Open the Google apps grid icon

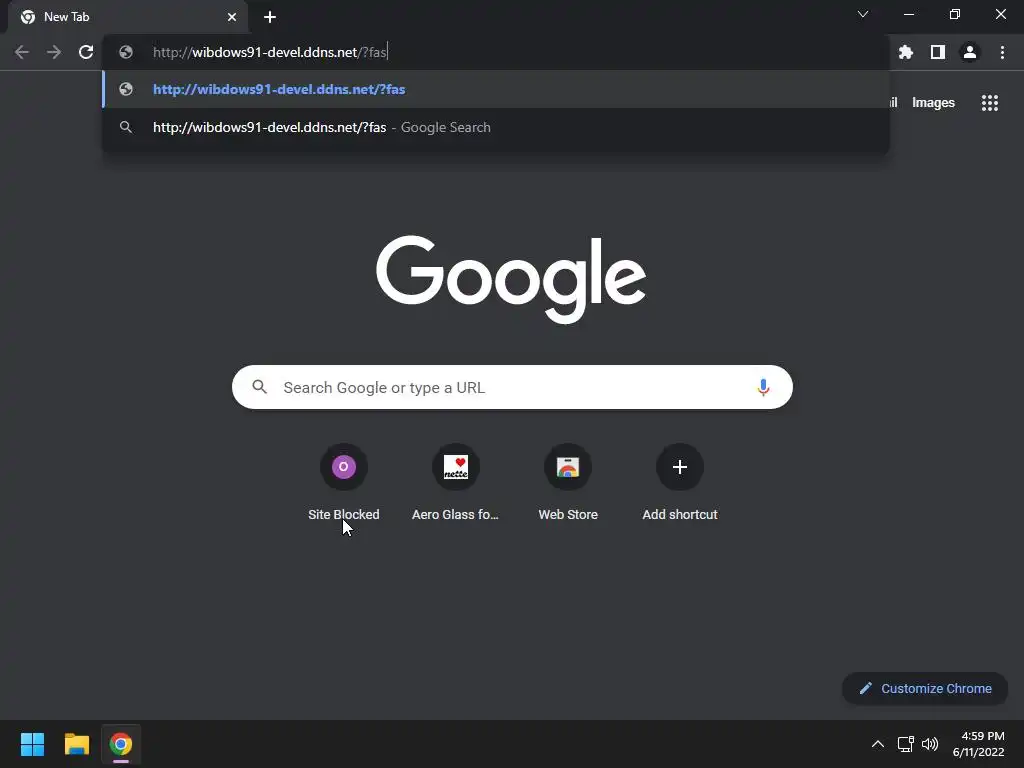tap(990, 103)
